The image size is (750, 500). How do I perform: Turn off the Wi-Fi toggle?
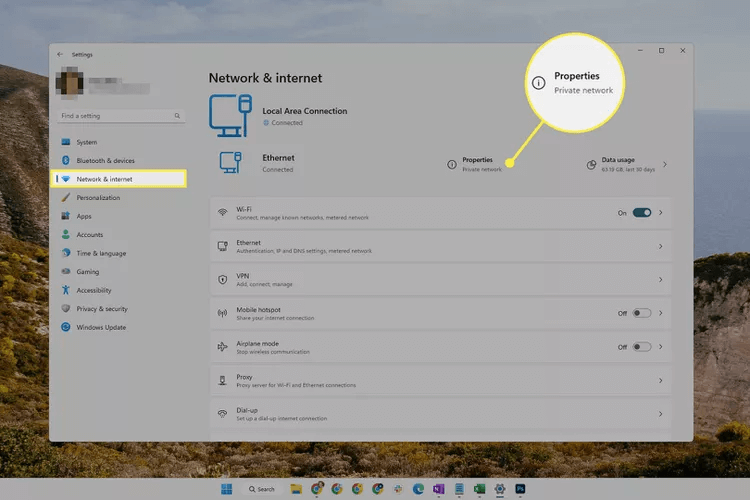tap(642, 212)
